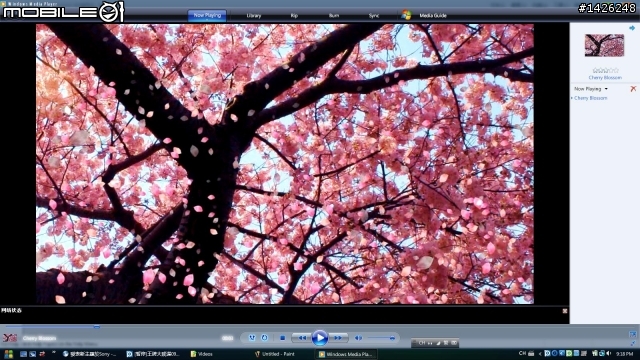Click Switch between windows quick launch icon
640x360 pixels.
33,354
